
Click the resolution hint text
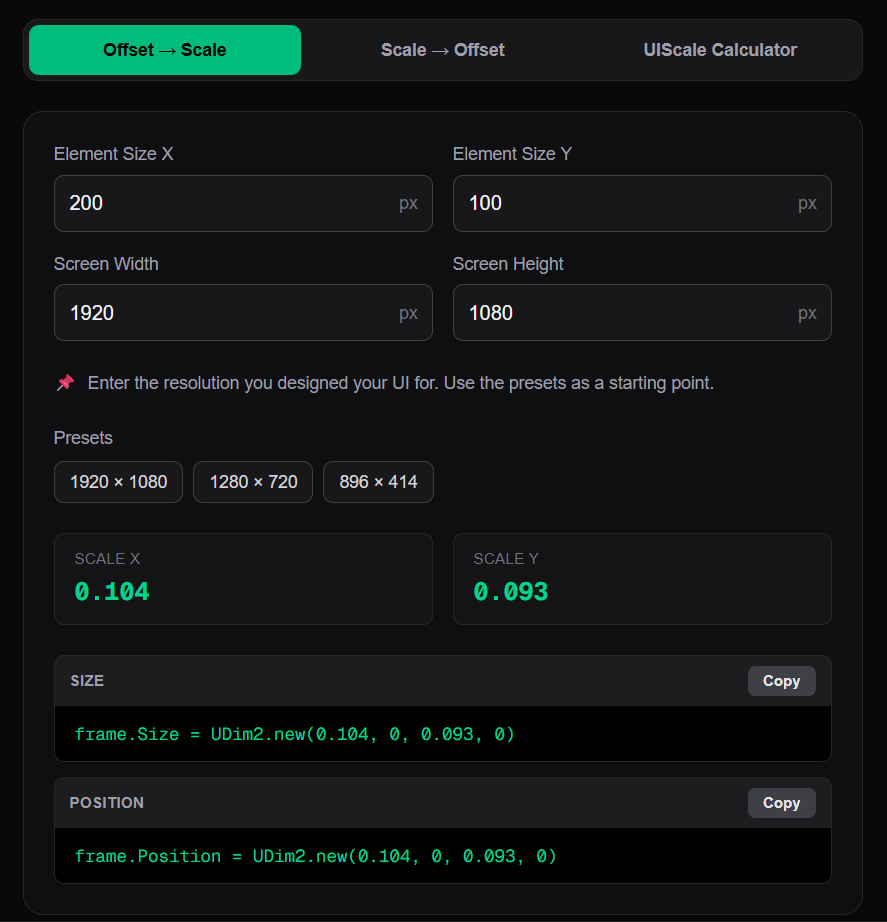tap(401, 383)
